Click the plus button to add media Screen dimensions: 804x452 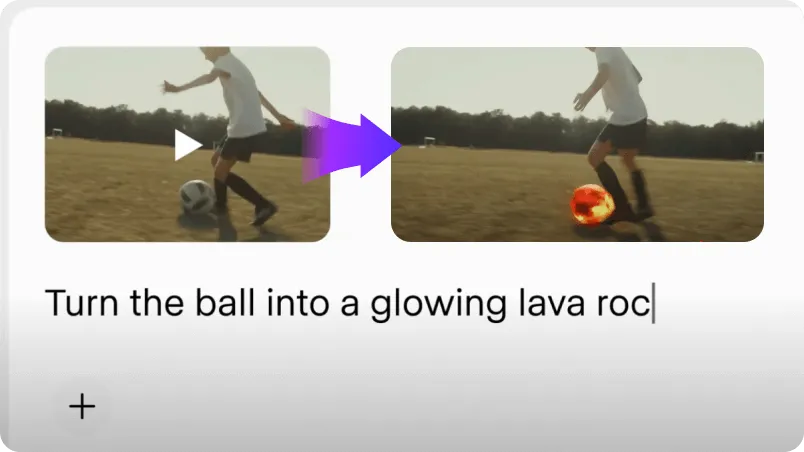coord(82,406)
